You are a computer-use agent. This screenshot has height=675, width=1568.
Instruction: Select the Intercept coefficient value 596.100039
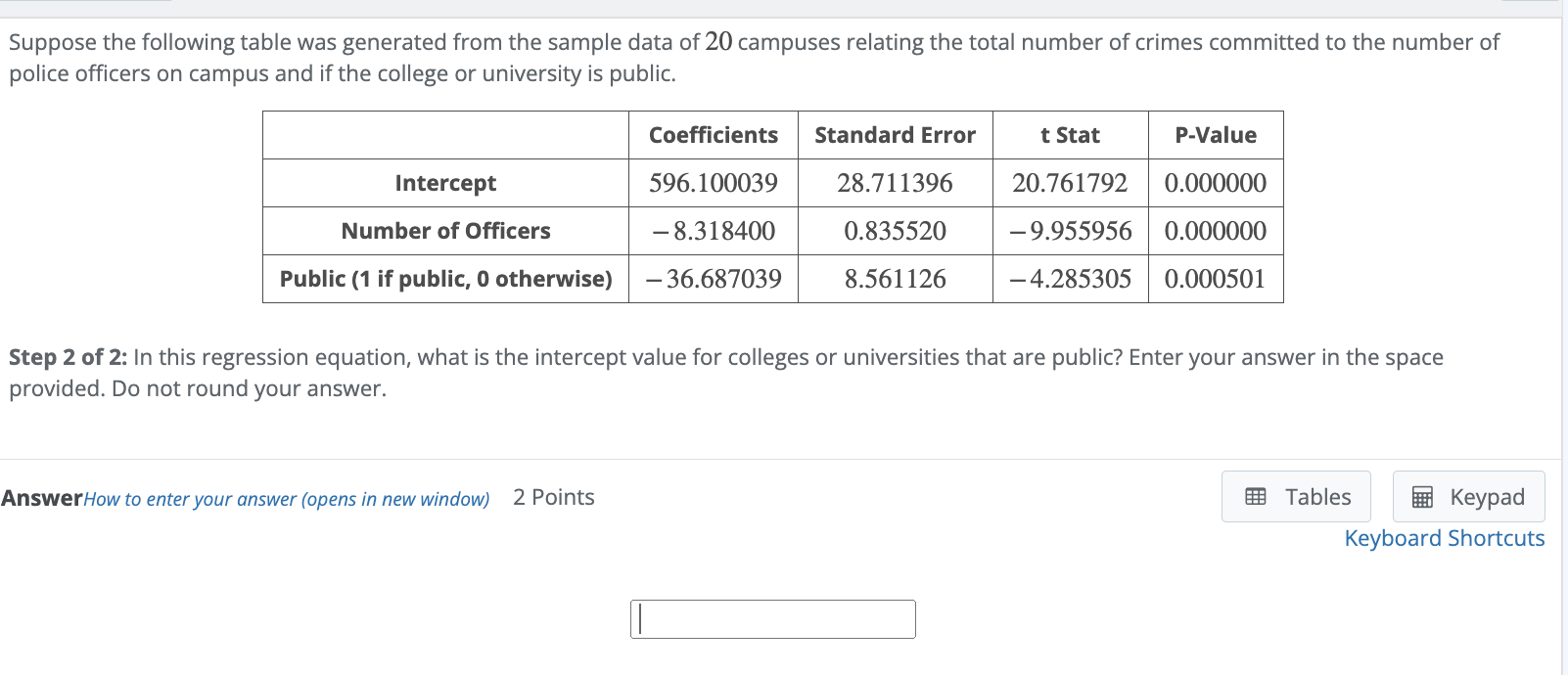point(713,183)
